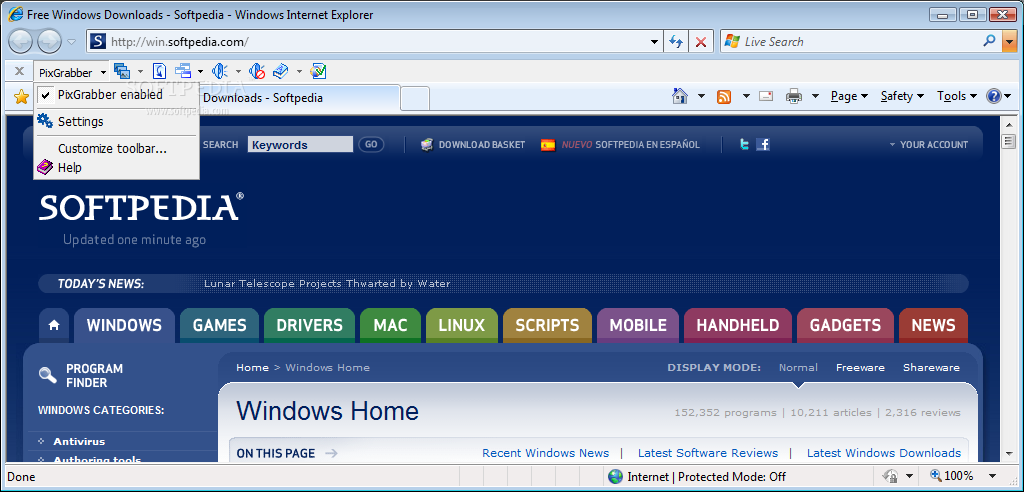The height and width of the screenshot is (492, 1024).
Task: Click the PixGrabber windows list icon
Action: [x=183, y=71]
